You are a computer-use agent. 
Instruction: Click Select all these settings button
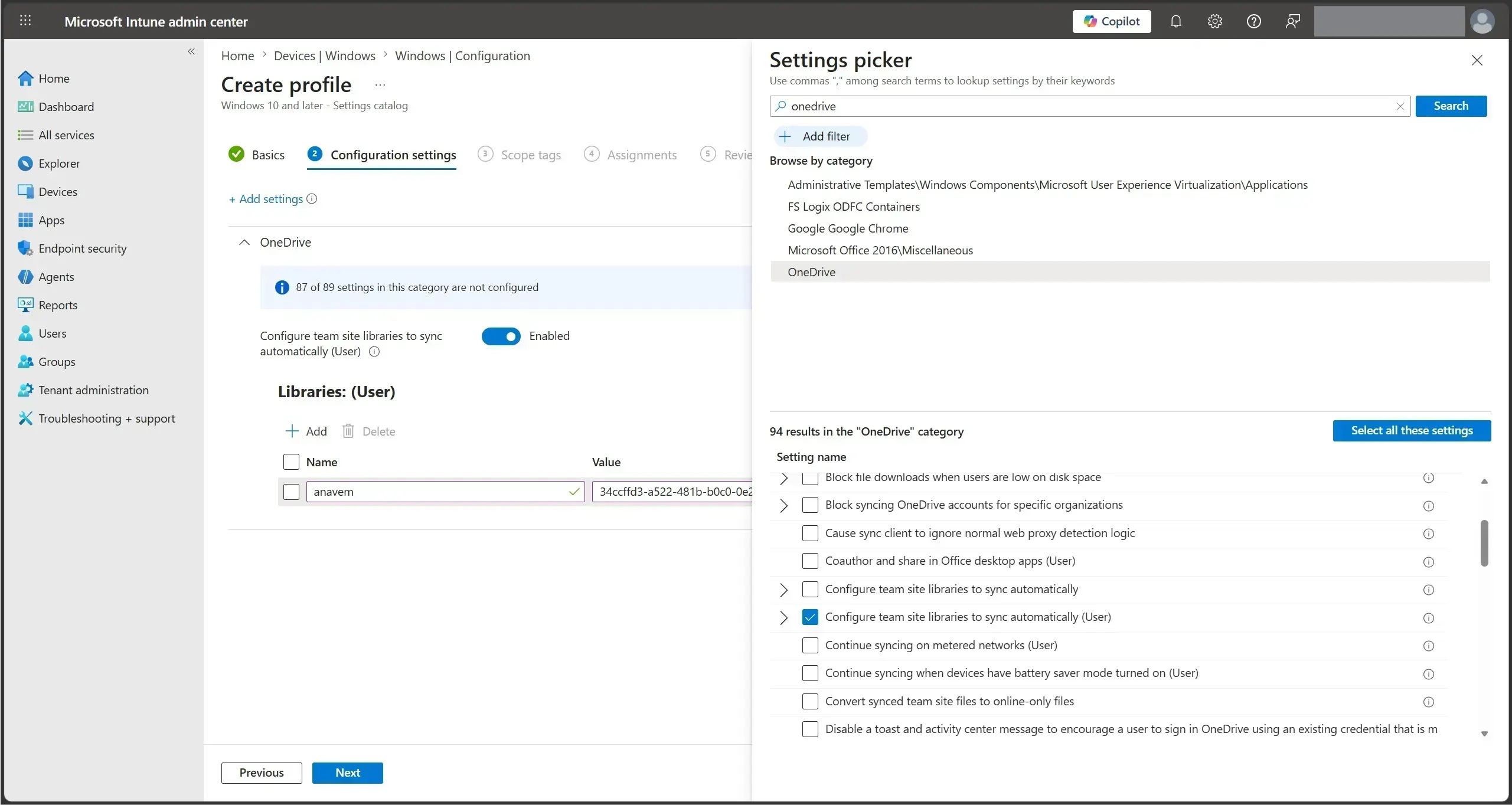[1412, 431]
